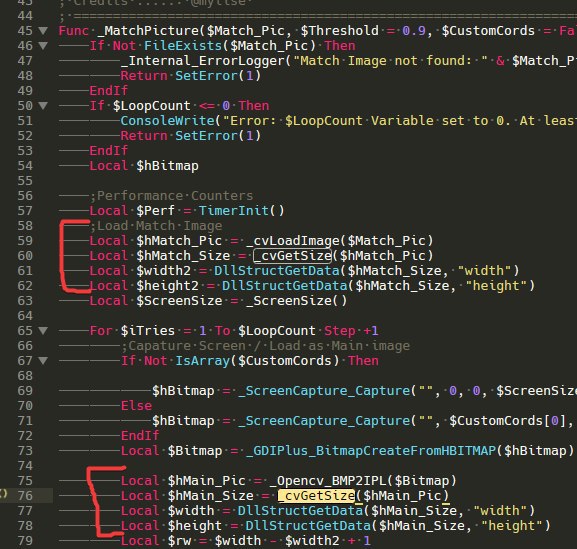Click $hMain_Size on line 77

pos(414,511)
